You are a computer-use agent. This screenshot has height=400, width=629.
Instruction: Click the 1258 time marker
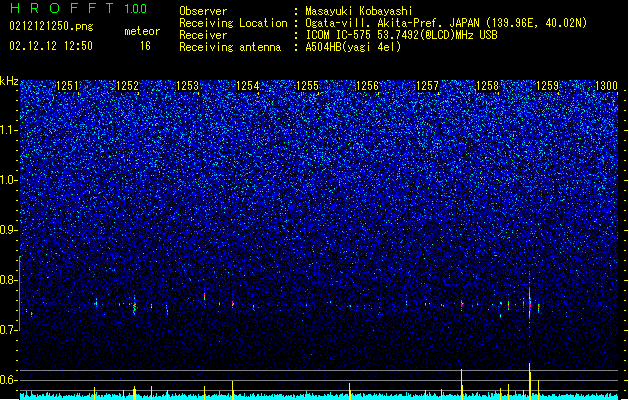[x=487, y=86]
